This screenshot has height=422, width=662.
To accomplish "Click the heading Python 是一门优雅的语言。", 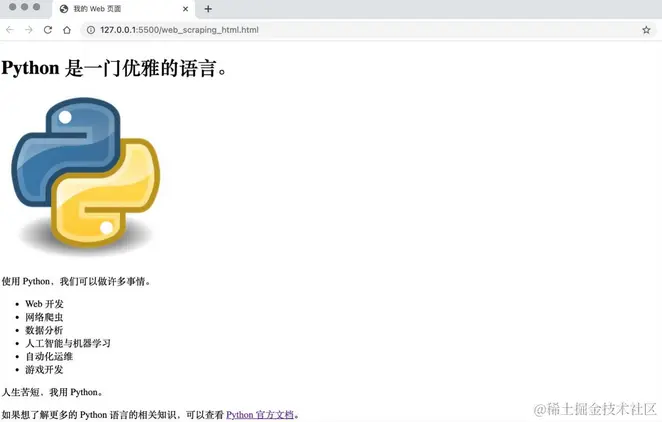I will tap(114, 68).
